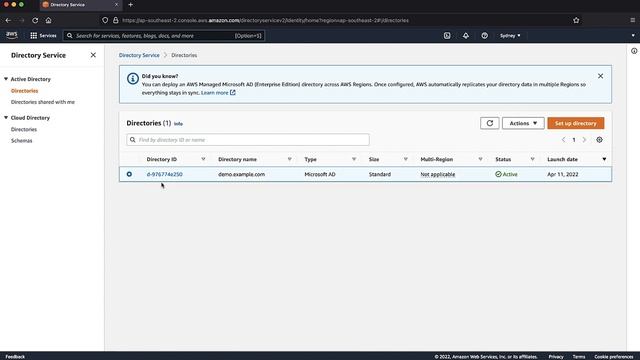Bookmark this page with star icon
The height and width of the screenshot is (360, 640).
click(x=576, y=20)
